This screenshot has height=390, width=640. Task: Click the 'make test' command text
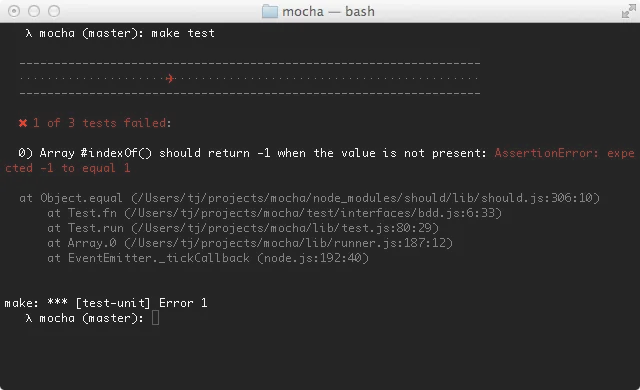coord(183,33)
